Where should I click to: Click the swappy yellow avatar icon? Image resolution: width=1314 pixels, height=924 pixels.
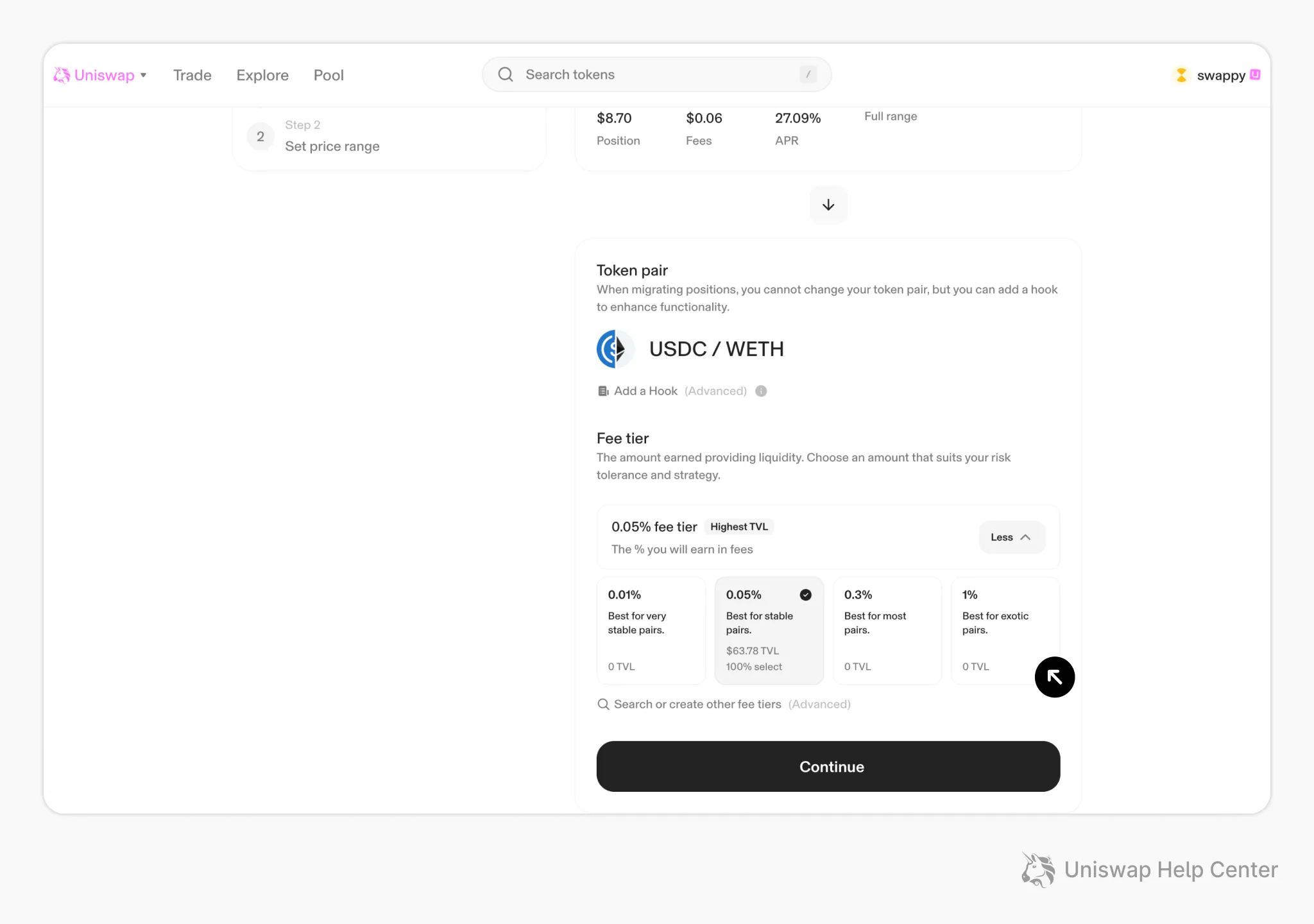pyautogui.click(x=1181, y=75)
